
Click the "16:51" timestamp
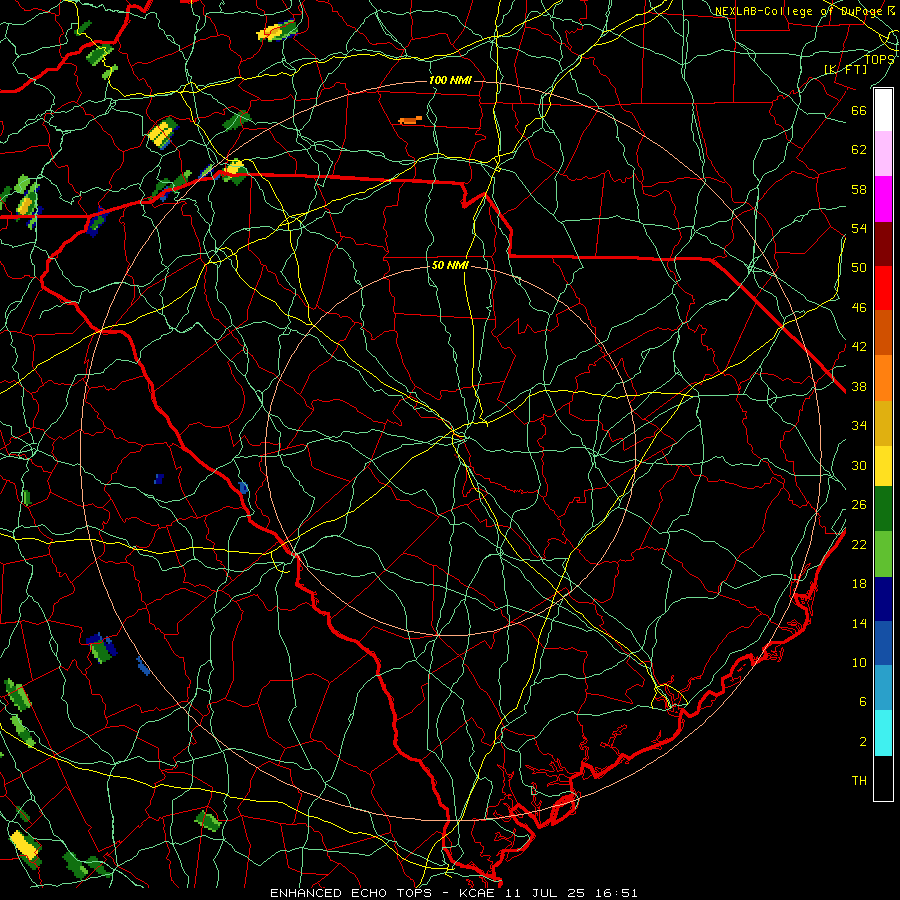coord(615,893)
